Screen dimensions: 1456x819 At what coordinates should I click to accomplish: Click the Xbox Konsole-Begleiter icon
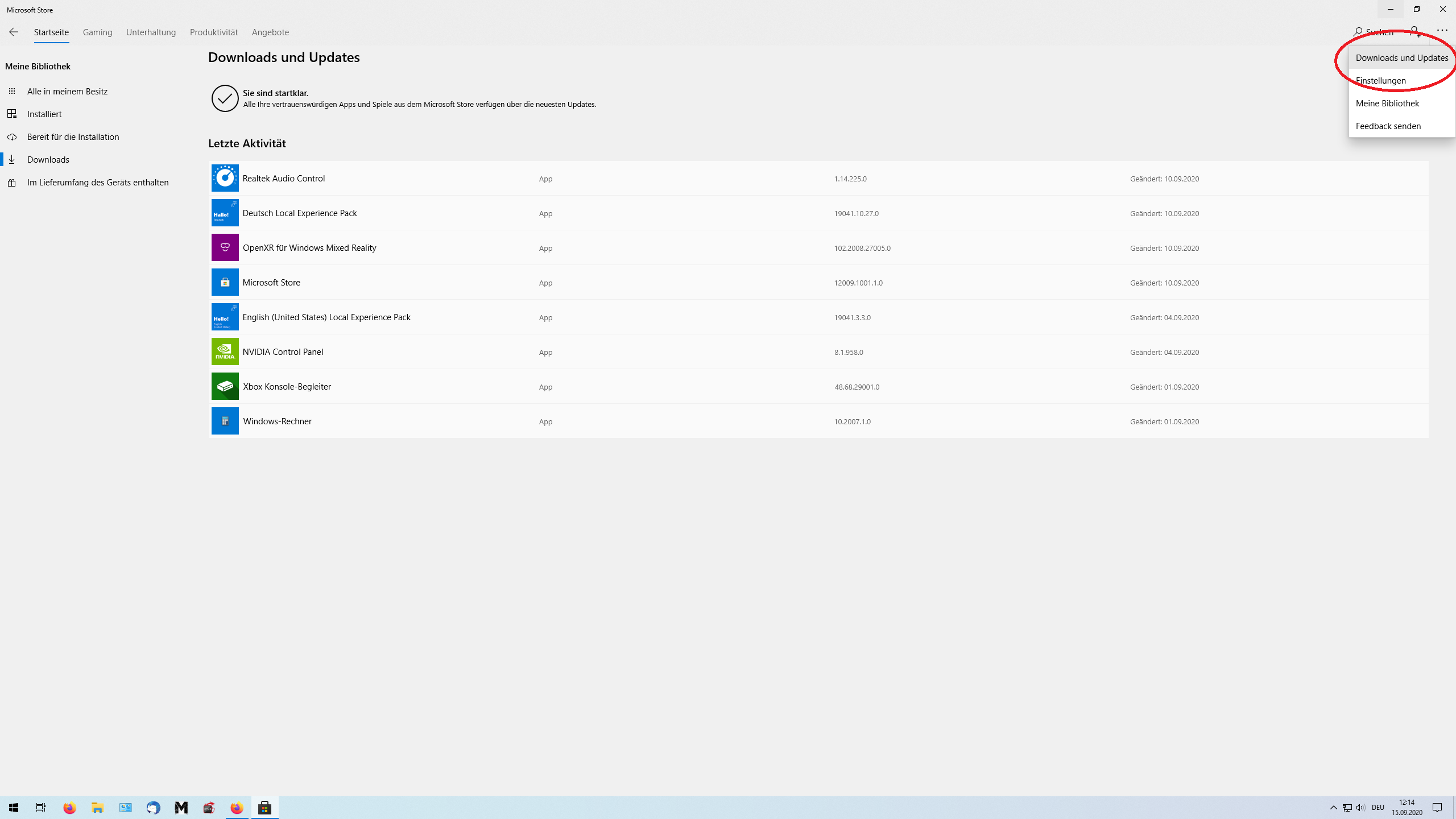tap(225, 387)
